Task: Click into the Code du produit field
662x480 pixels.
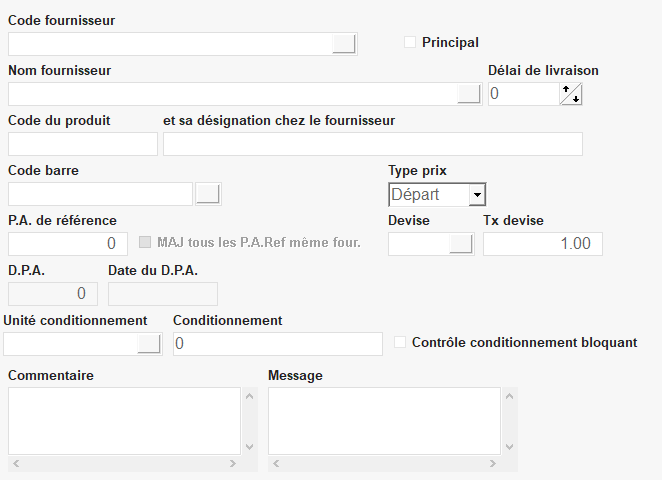Action: point(83,144)
